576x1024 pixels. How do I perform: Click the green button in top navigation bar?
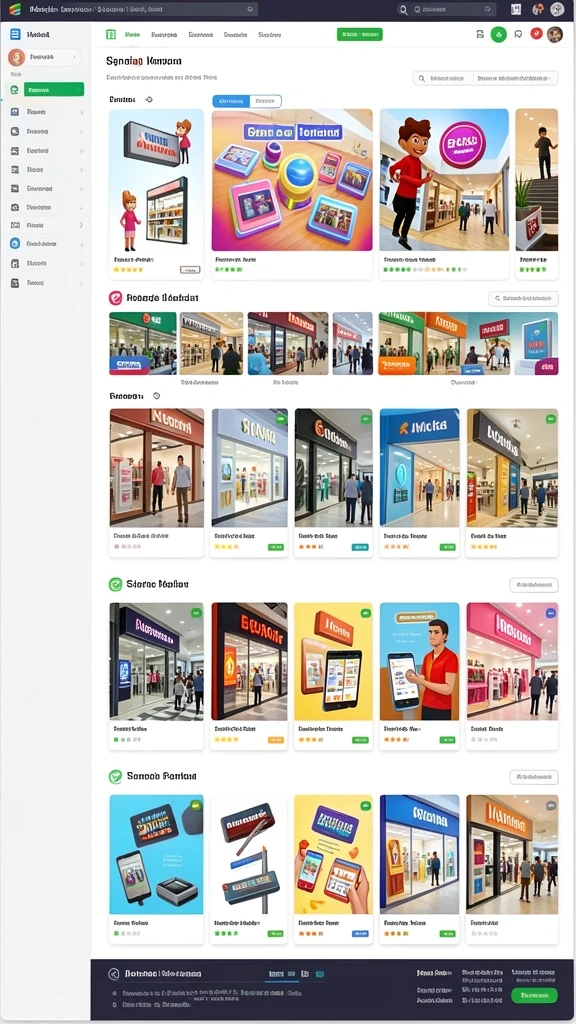360,35
